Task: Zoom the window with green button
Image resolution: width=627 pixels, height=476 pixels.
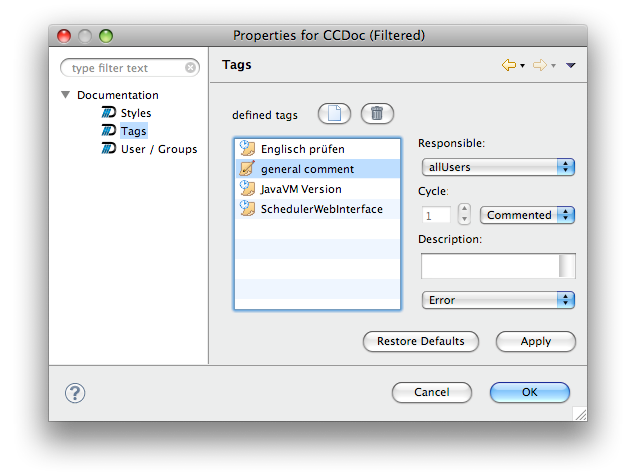Action: (106, 36)
